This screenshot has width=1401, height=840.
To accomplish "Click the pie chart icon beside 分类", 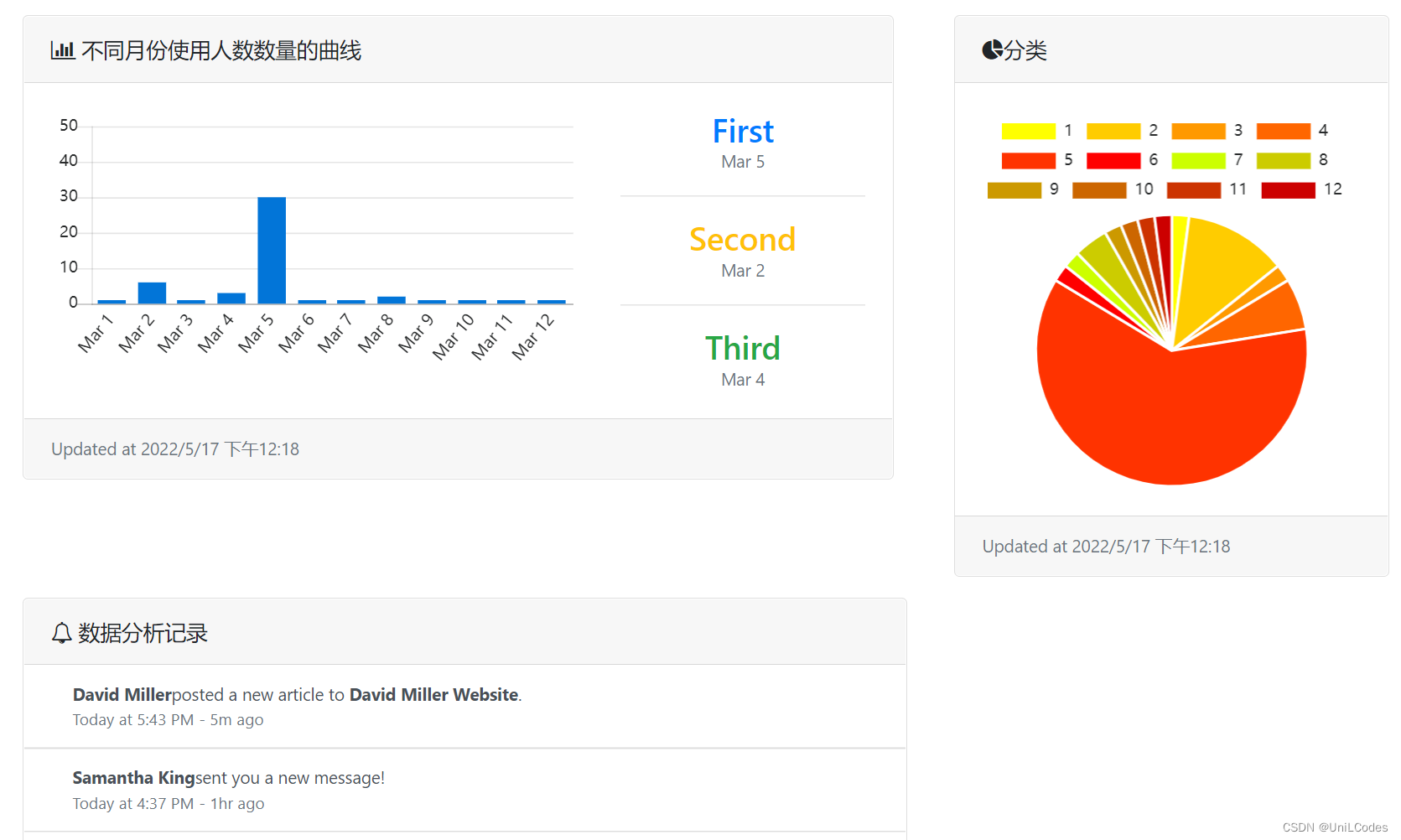I will coord(993,50).
